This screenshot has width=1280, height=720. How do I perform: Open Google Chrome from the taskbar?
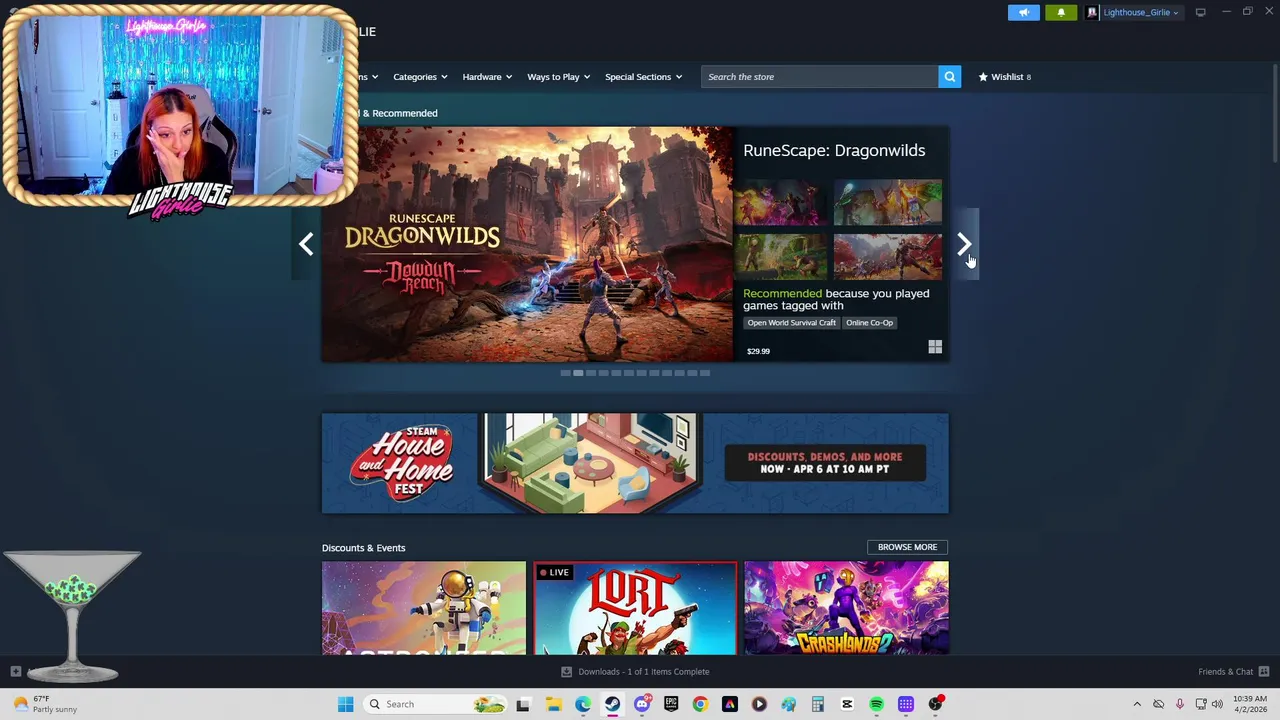point(700,704)
